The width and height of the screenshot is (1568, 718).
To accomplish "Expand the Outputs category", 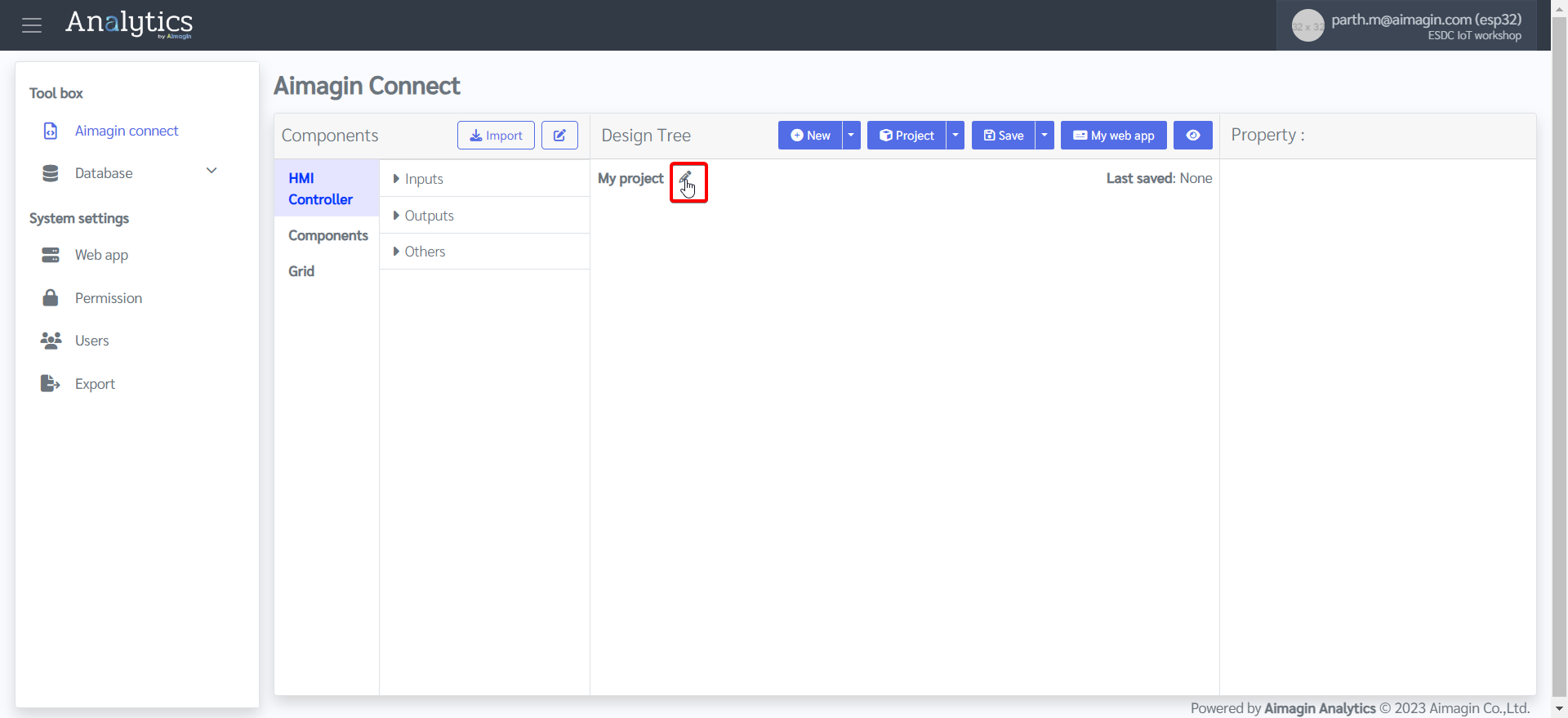I will point(485,216).
